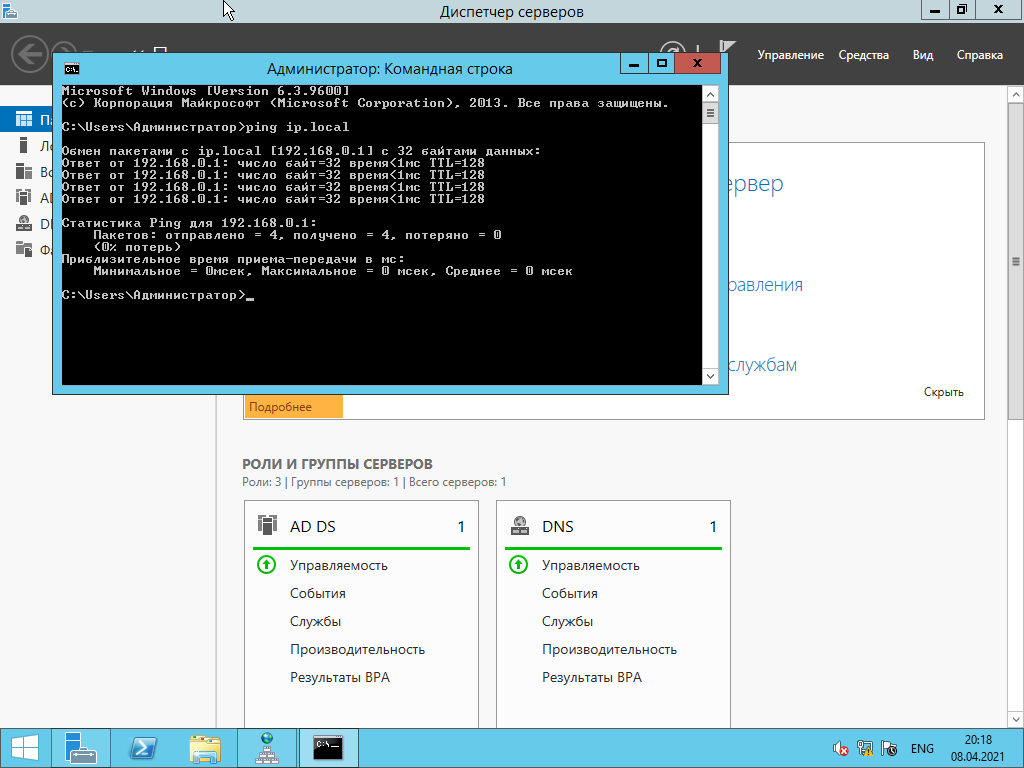Screen dimensions: 1024x768
Task: Open the Управление menu
Action: coord(790,55)
